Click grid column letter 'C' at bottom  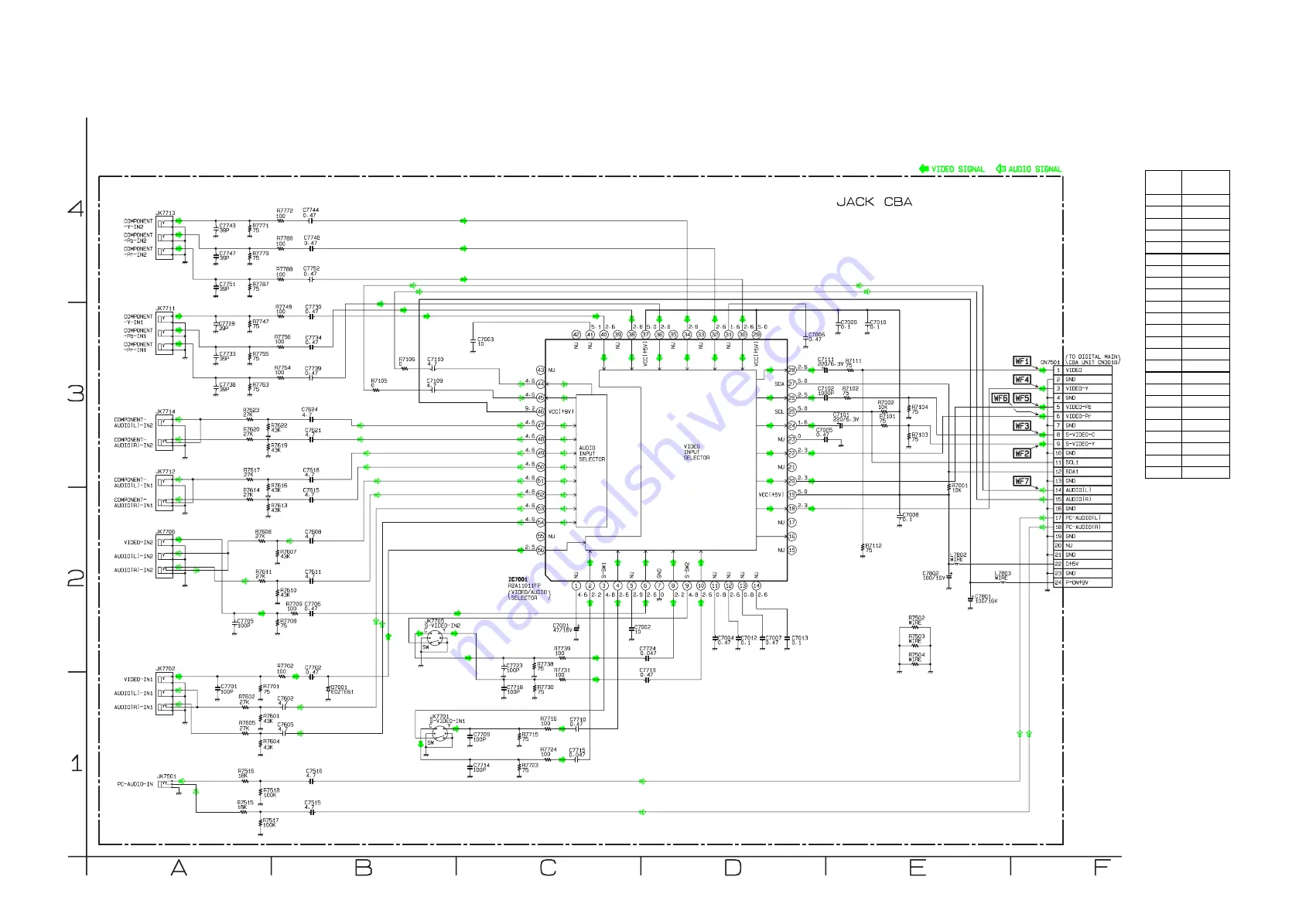(x=548, y=868)
